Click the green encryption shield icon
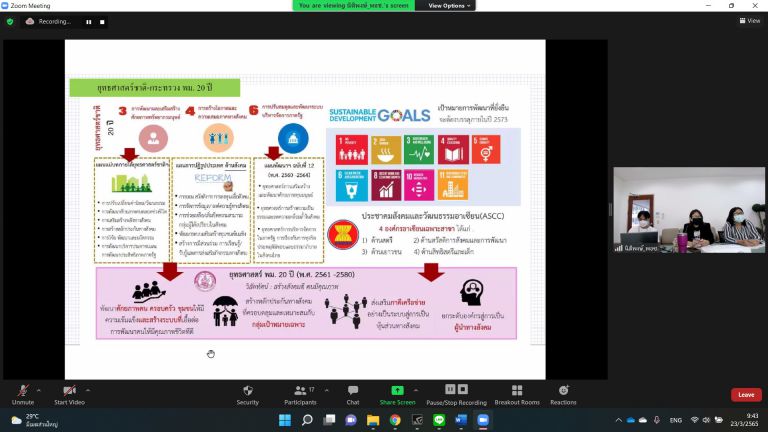This screenshot has height=432, width=768. pos(10,21)
